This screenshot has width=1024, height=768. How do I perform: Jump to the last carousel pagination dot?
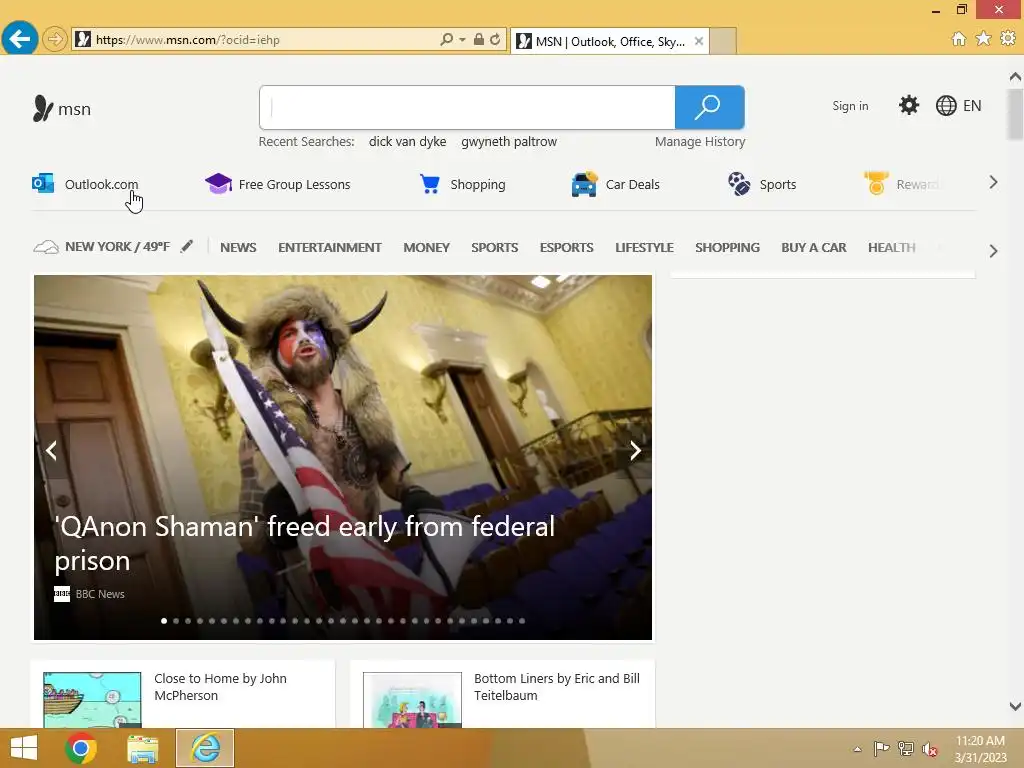click(x=522, y=621)
